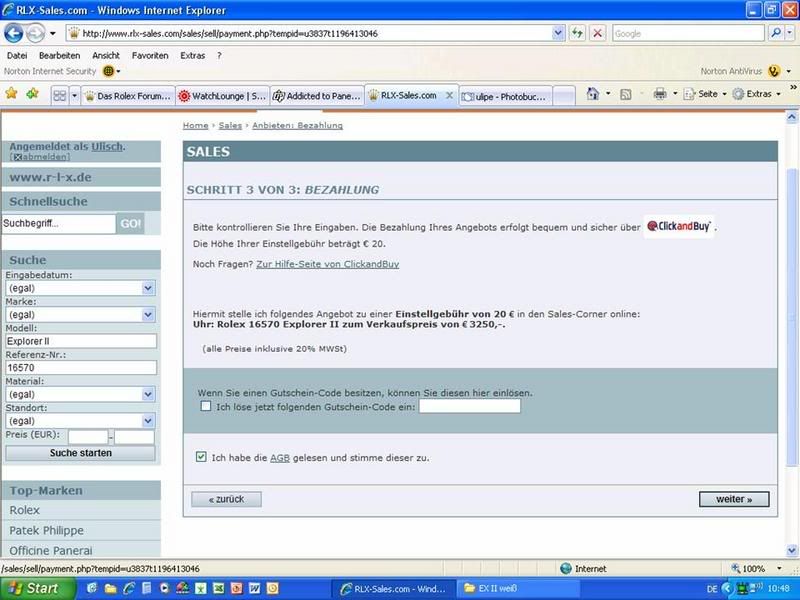Viewport: 800px width, 600px height.
Task: Launch the Word icon in Quick Launch
Action: [x=255, y=589]
